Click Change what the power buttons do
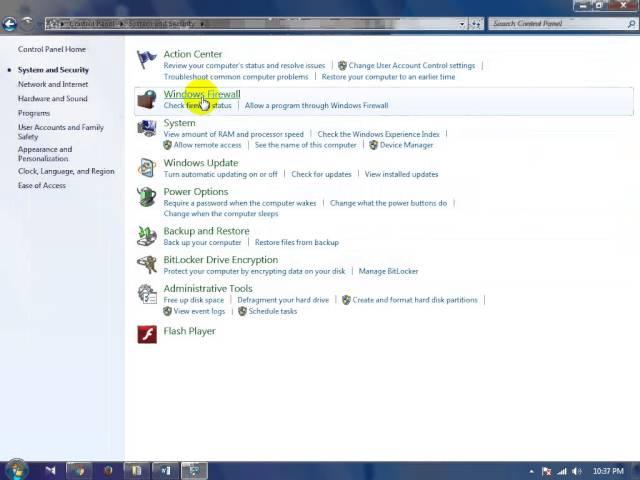The image size is (640, 480). click(388, 203)
